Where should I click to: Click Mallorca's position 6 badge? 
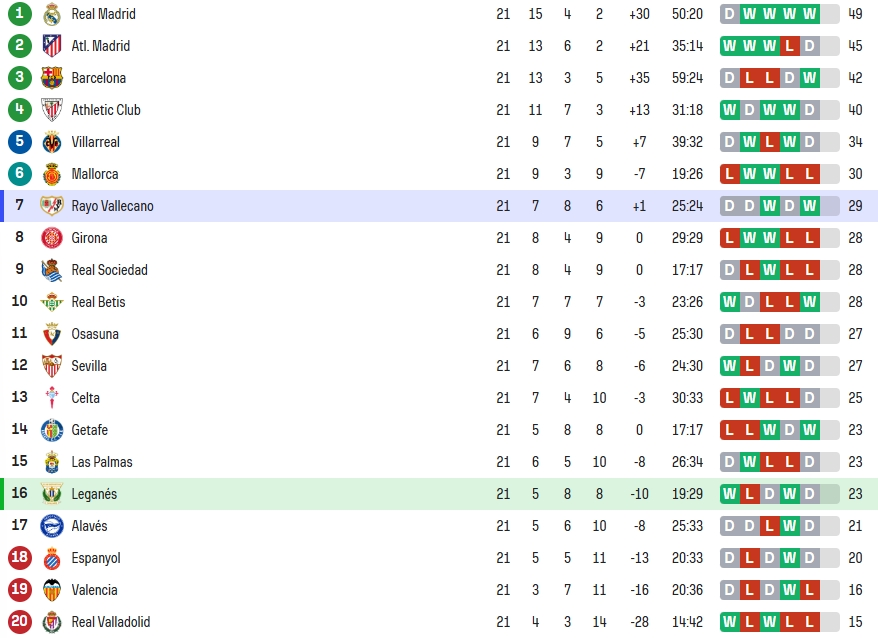tap(20, 173)
